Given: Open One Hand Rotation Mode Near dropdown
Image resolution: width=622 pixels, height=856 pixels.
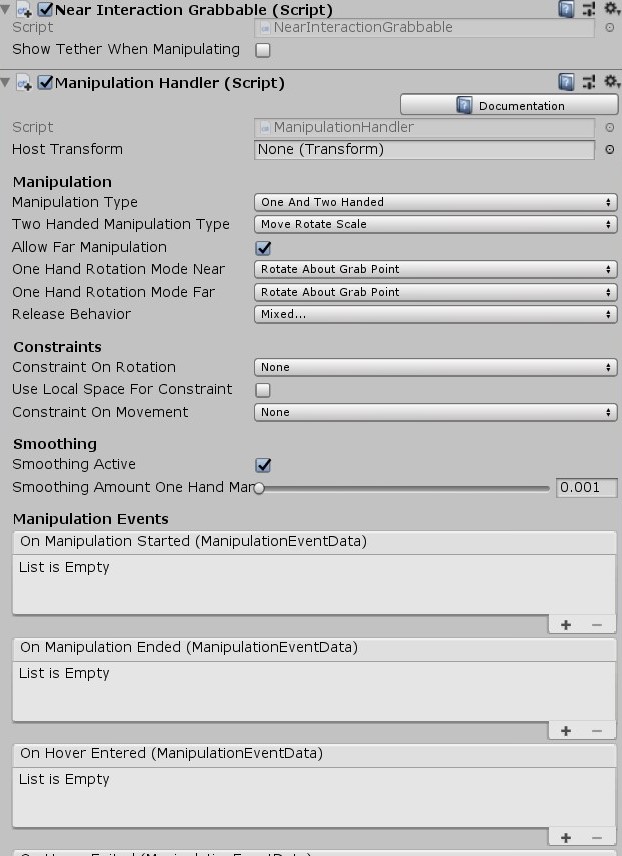Looking at the screenshot, I should pos(435,269).
